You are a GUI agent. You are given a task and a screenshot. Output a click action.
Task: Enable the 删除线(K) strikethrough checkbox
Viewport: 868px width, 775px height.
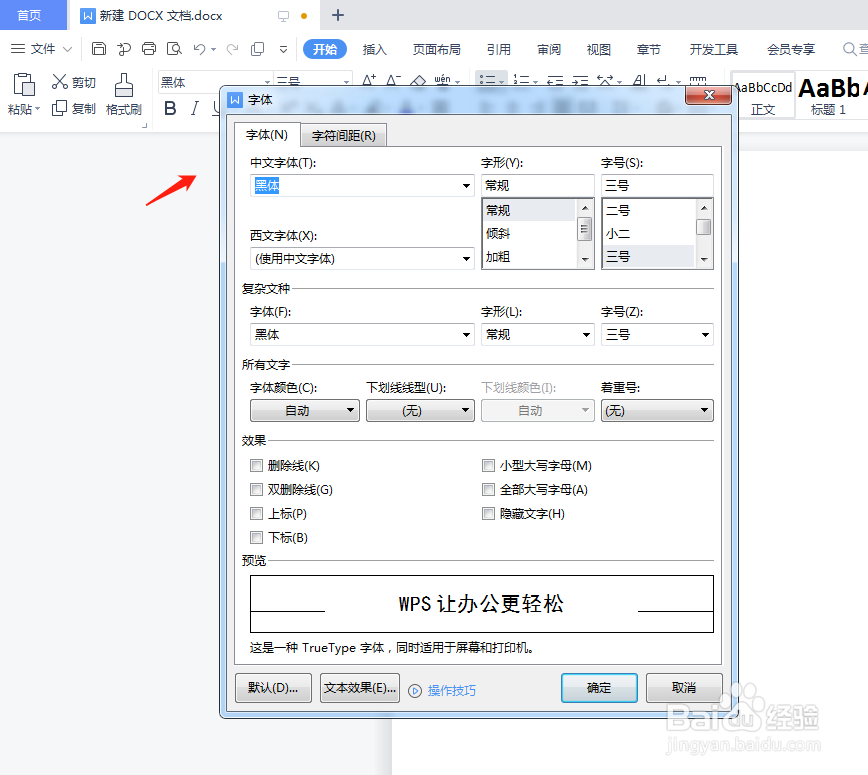[x=256, y=466]
